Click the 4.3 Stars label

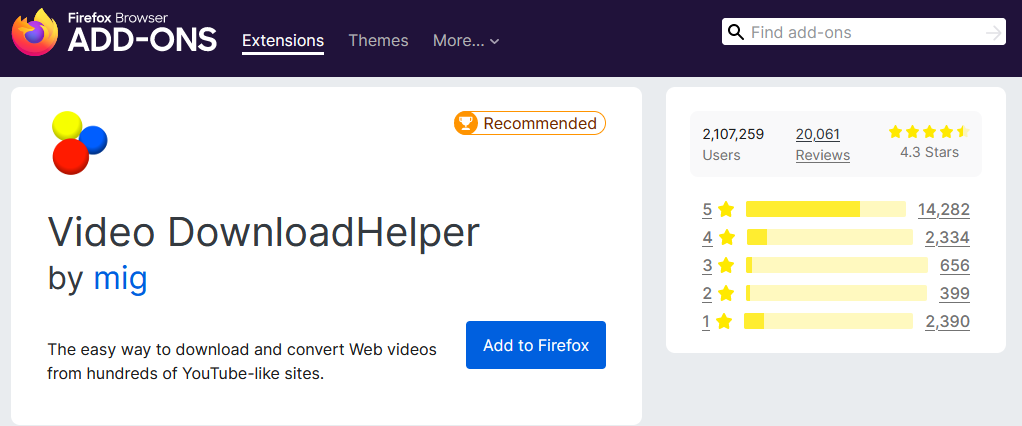(929, 152)
